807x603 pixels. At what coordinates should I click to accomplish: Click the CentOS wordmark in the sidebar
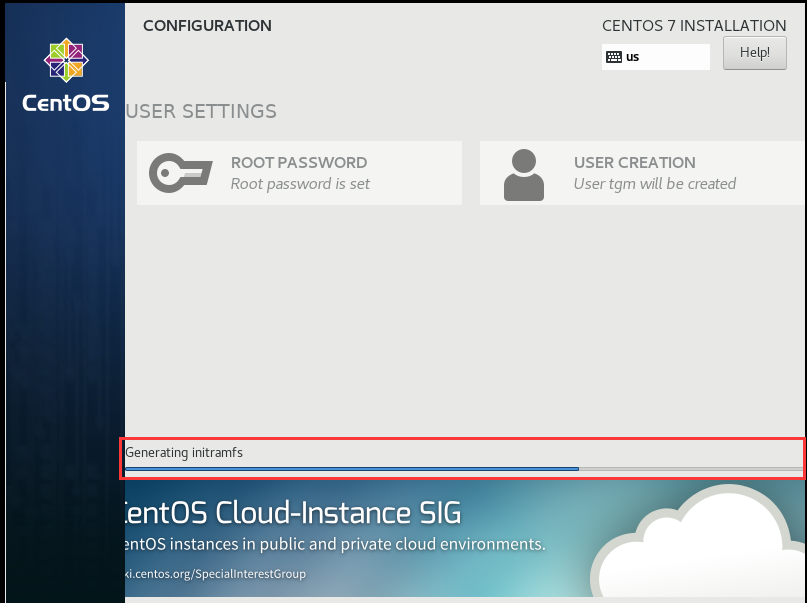[66, 103]
